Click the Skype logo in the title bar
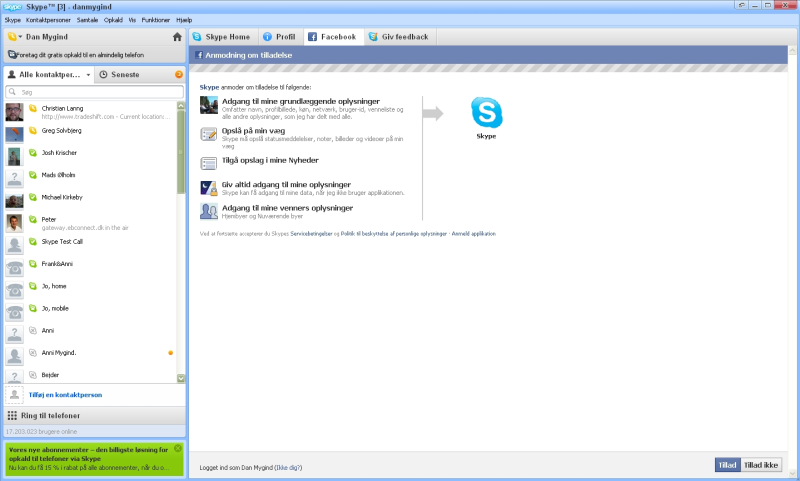Screen dimensions: 800x481 12,7
